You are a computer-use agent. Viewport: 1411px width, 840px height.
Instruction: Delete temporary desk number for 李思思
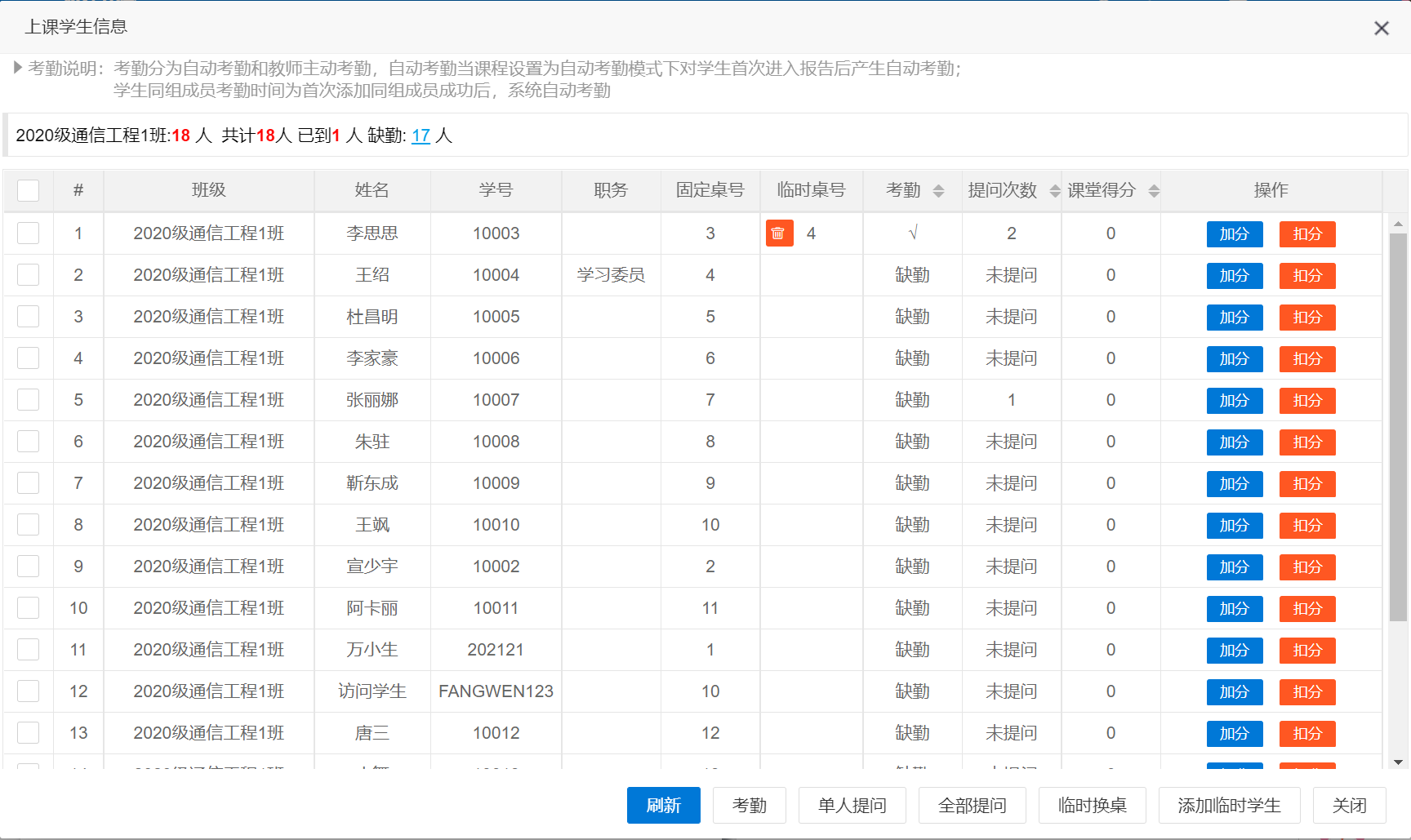(778, 233)
